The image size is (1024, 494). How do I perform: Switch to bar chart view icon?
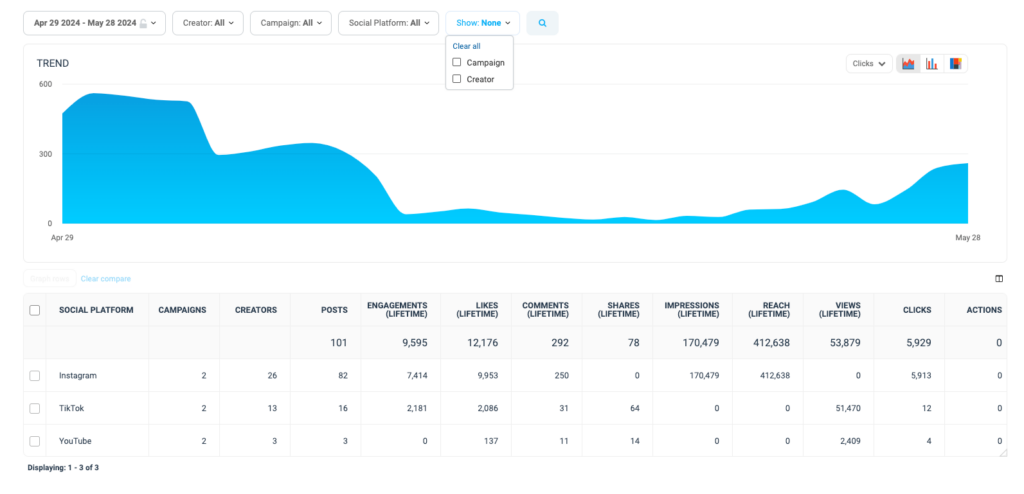pyautogui.click(x=931, y=63)
